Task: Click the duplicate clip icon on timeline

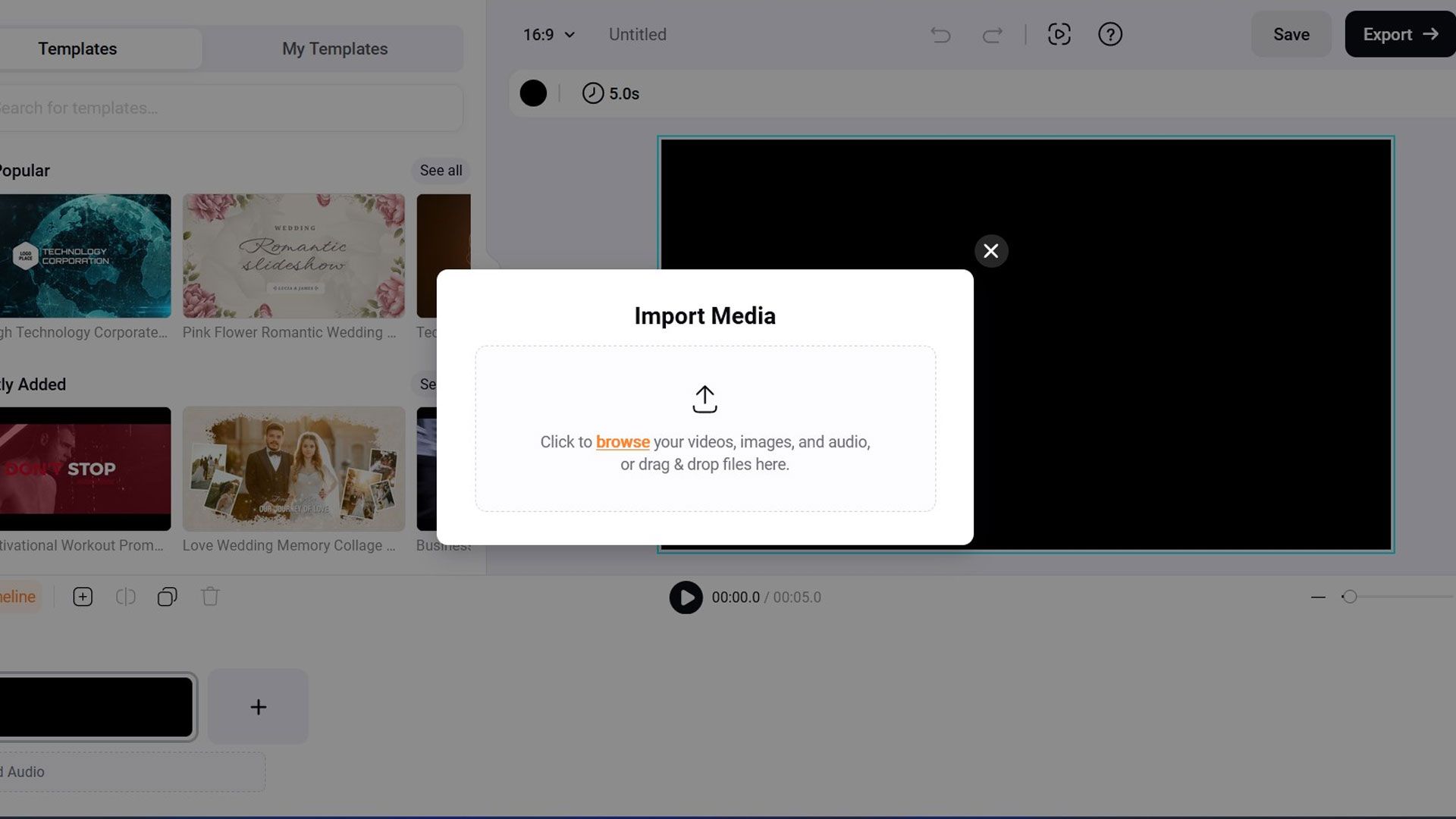Action: 167,597
